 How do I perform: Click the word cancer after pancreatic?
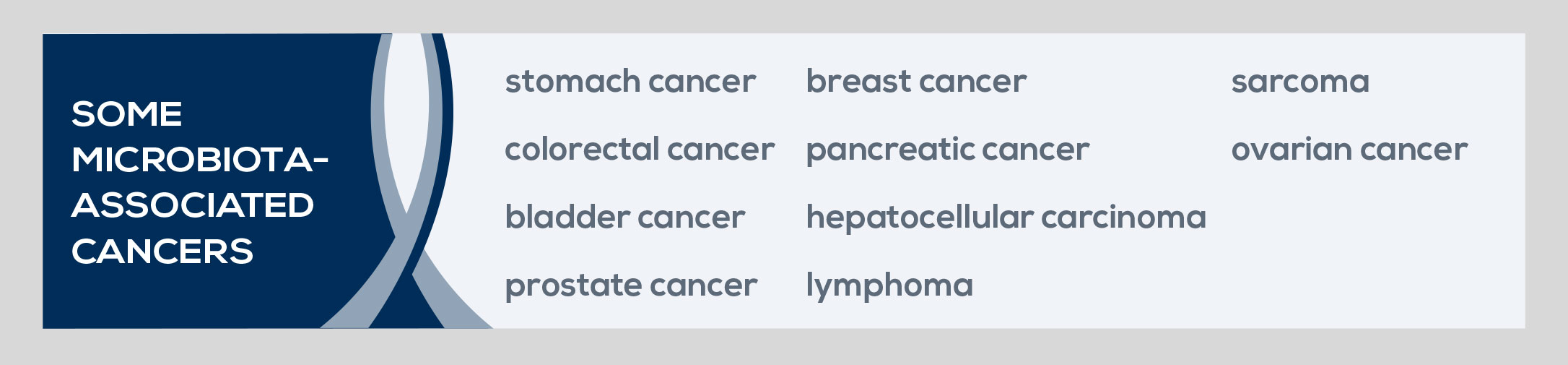(1035, 150)
